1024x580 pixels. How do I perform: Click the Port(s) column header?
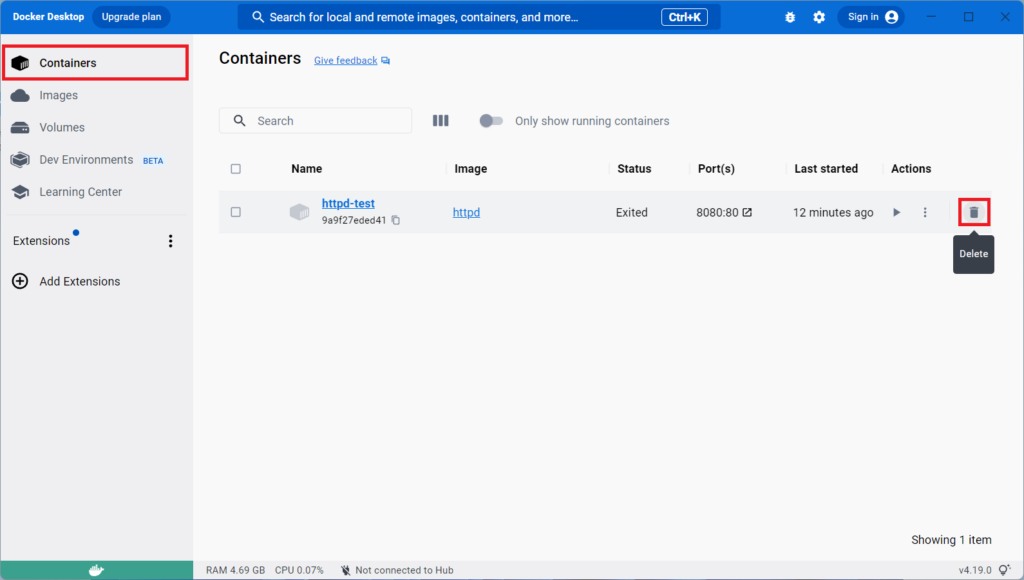point(716,169)
